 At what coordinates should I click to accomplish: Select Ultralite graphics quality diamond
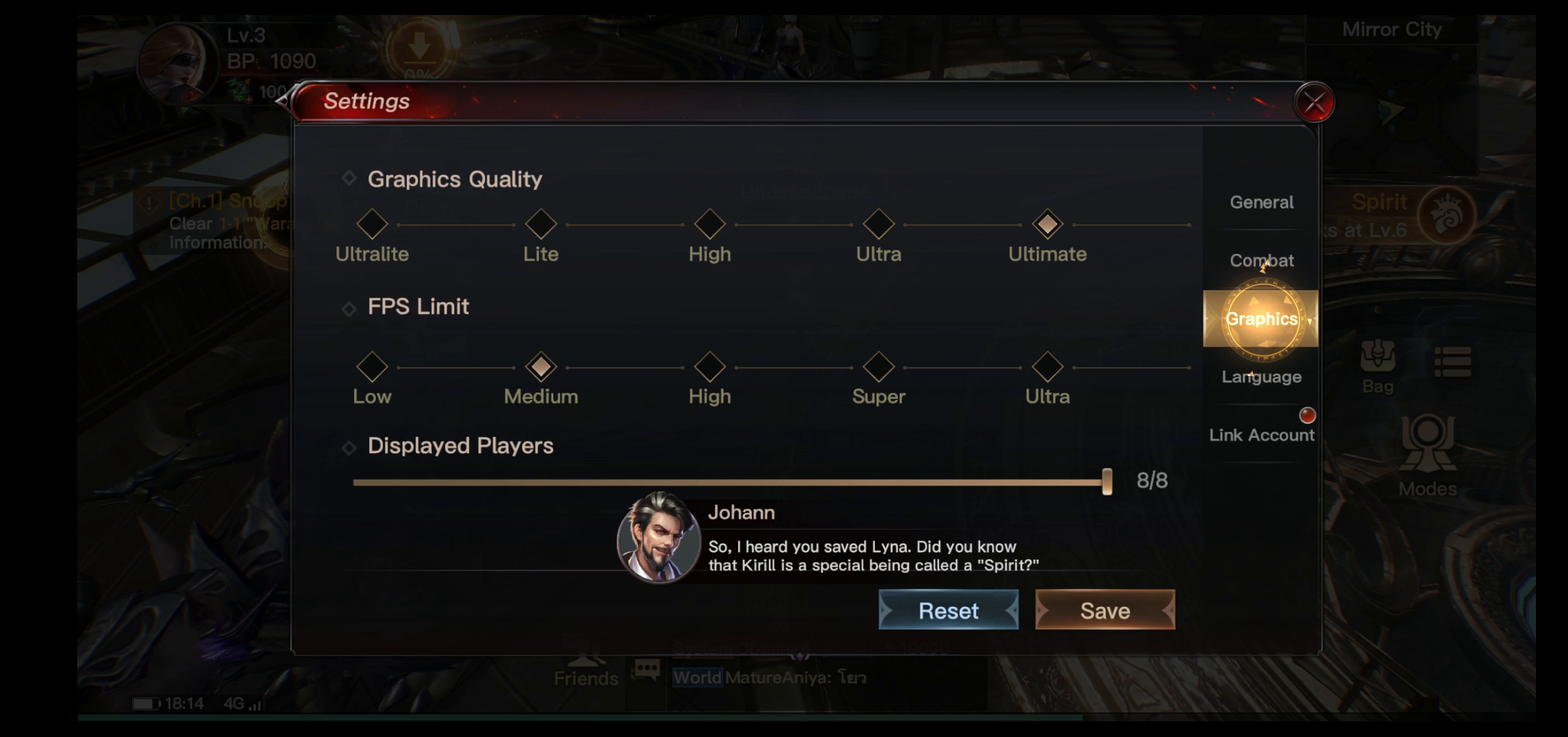point(372,224)
